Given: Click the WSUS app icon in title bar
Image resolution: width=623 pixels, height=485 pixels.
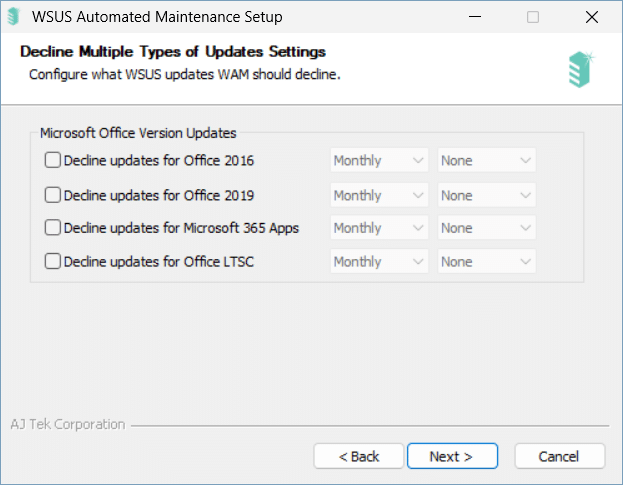Looking at the screenshot, I should pyautogui.click(x=14, y=17).
